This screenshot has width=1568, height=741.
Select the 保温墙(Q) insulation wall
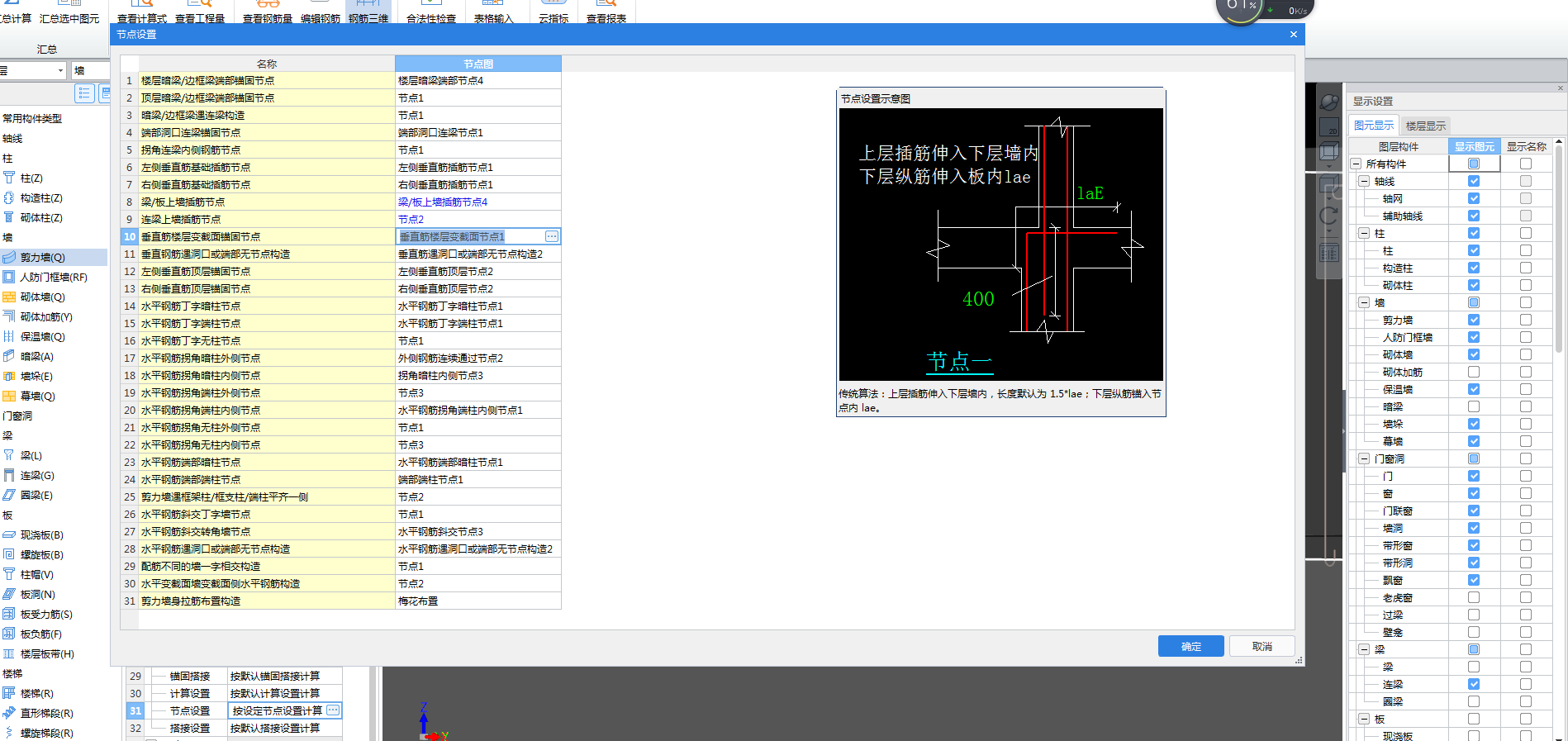tap(41, 336)
